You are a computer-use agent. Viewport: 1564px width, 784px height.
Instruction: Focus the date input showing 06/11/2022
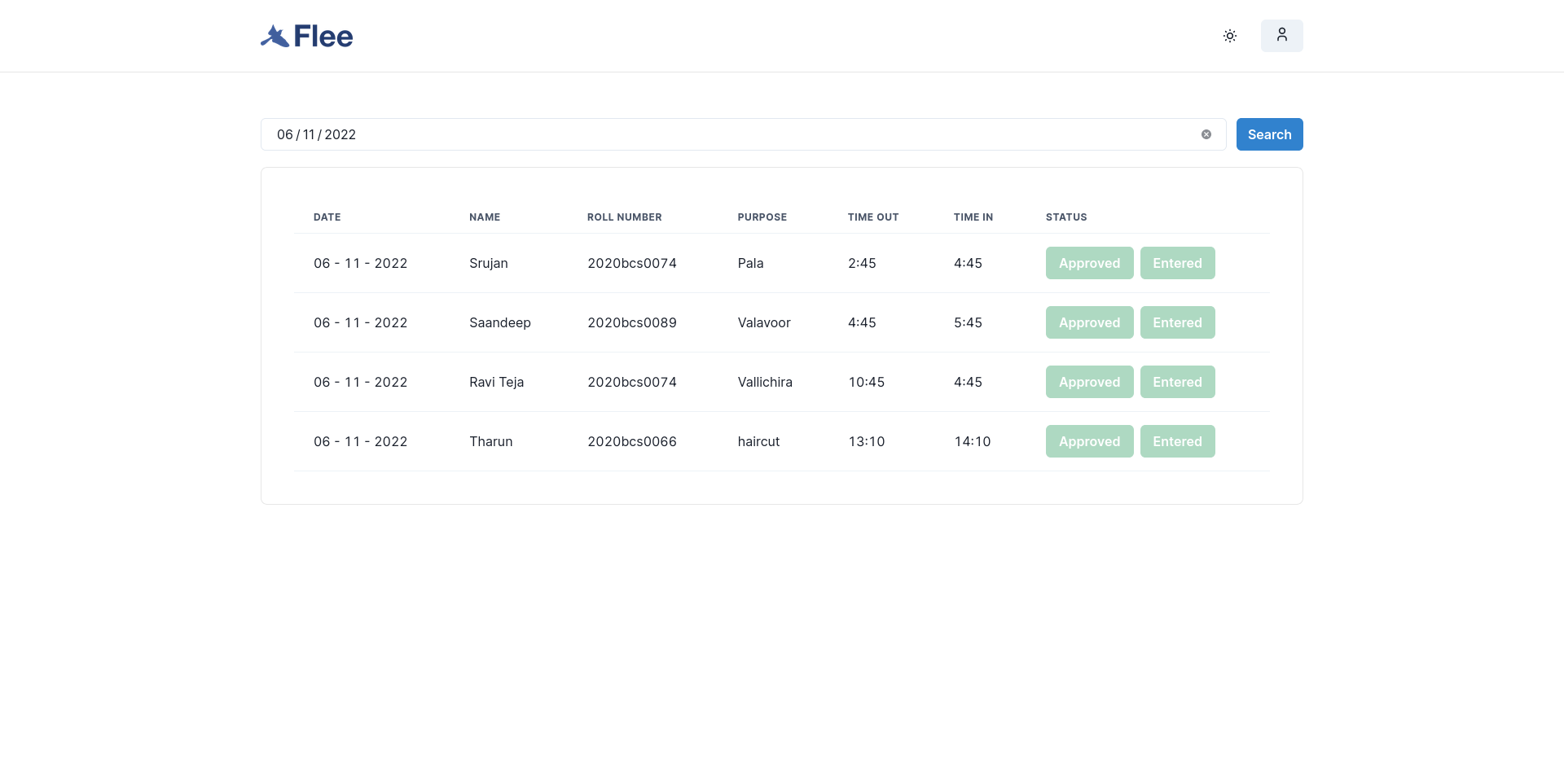click(743, 134)
